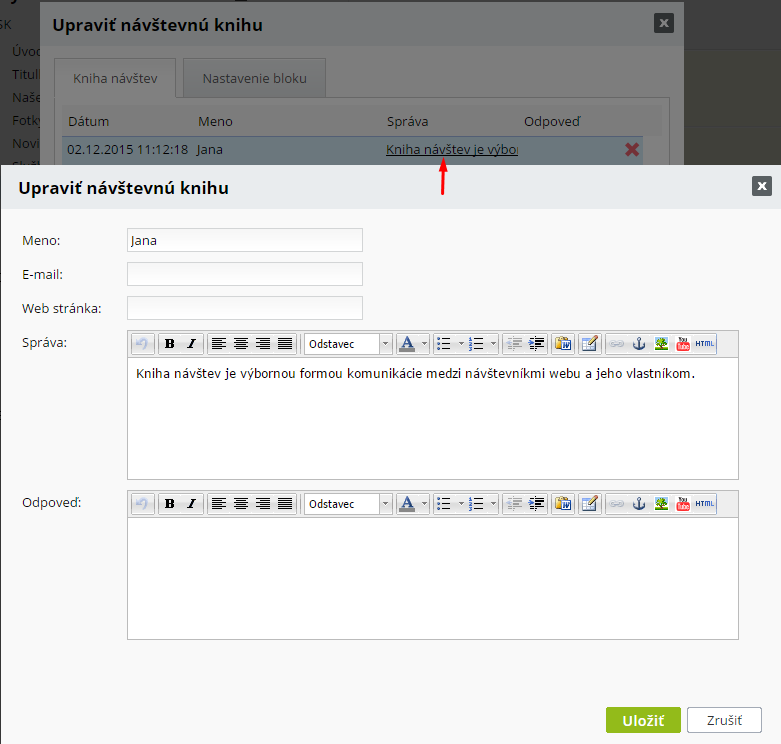The image size is (781, 744).
Task: Close the background Upraviť návštevnú knihu window
Action: (x=663, y=23)
